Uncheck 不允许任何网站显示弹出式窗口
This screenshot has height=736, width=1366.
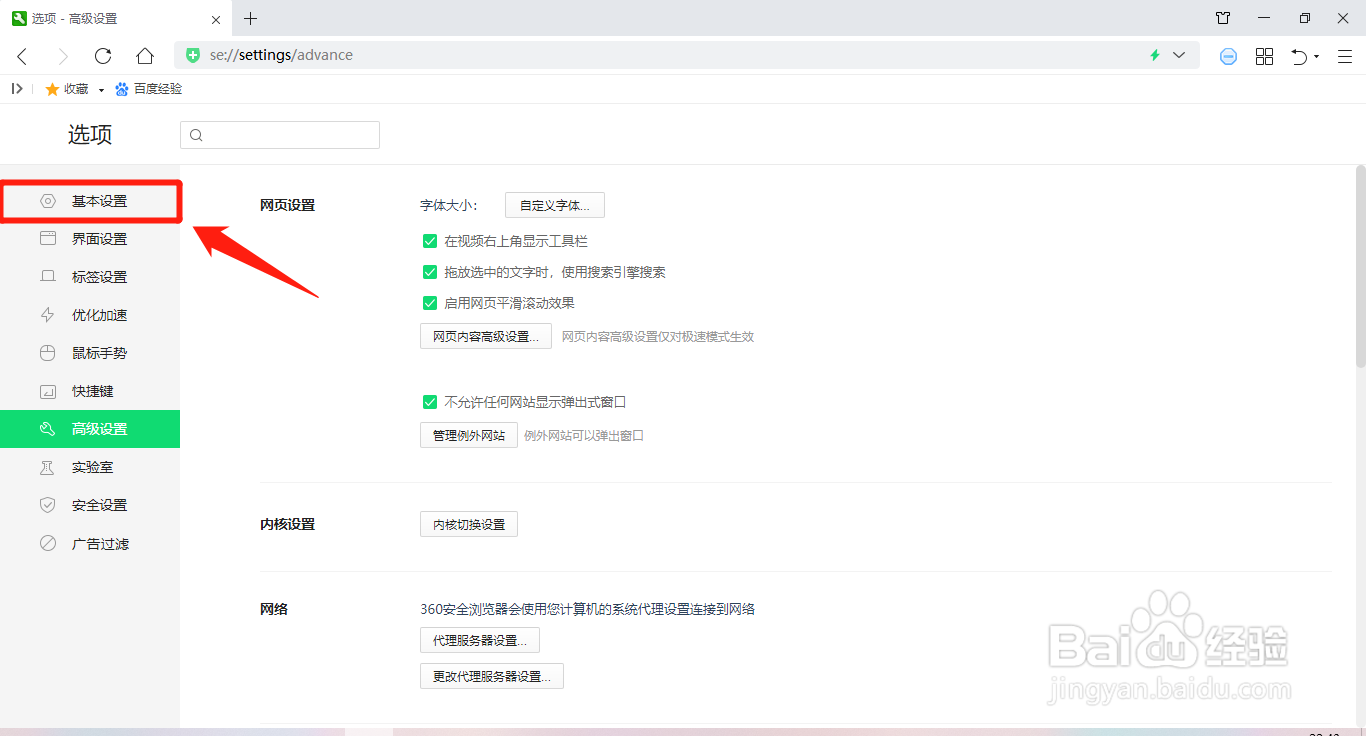coord(430,400)
